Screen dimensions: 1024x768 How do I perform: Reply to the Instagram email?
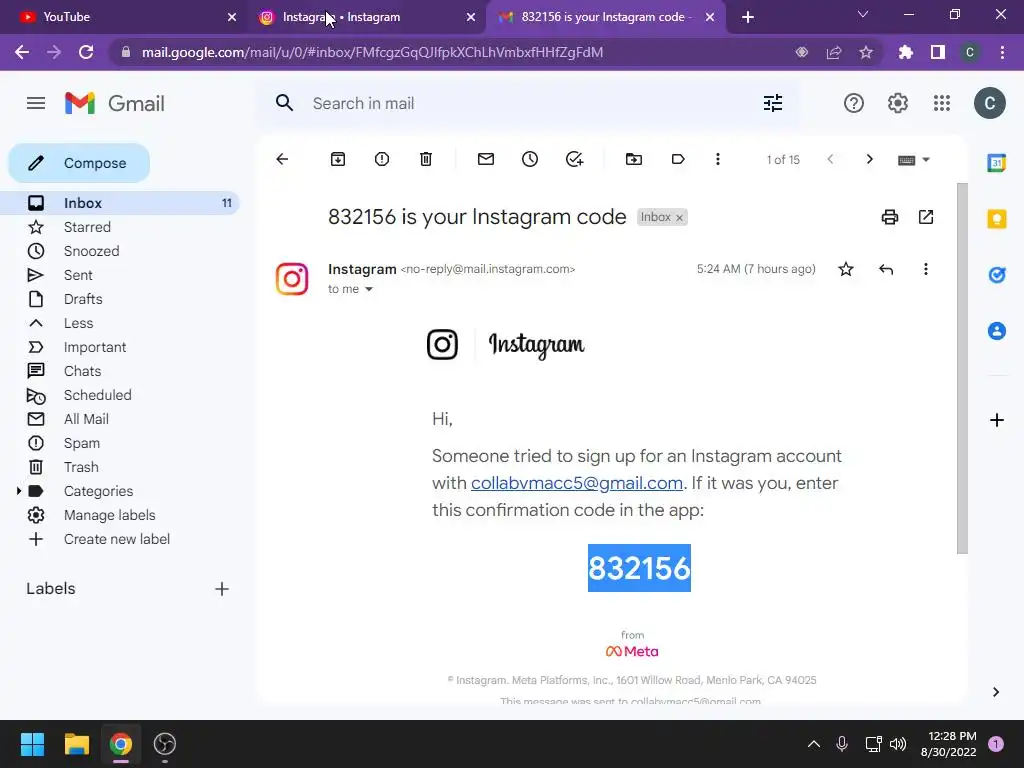(886, 269)
